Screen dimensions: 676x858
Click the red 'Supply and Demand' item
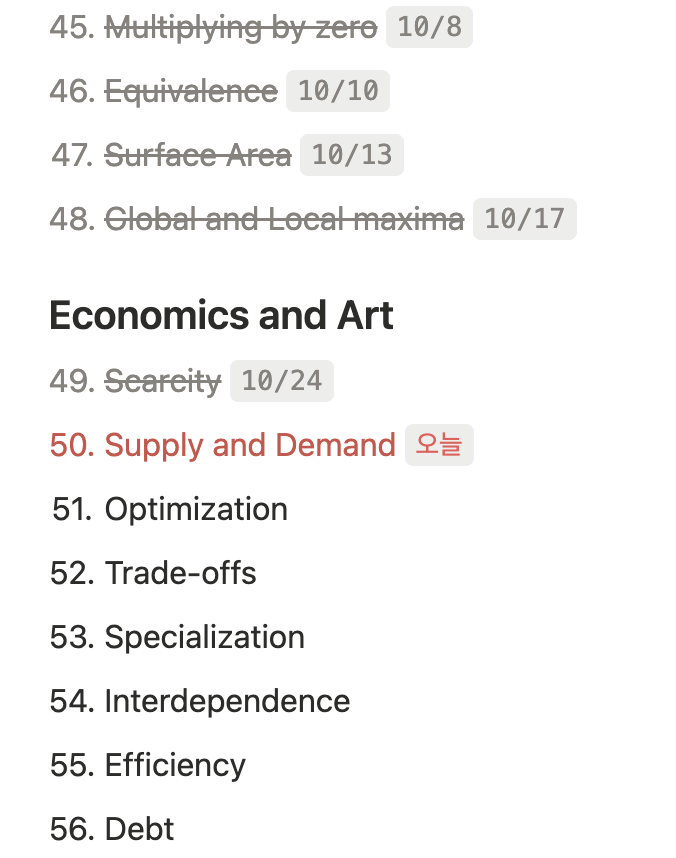pos(250,445)
